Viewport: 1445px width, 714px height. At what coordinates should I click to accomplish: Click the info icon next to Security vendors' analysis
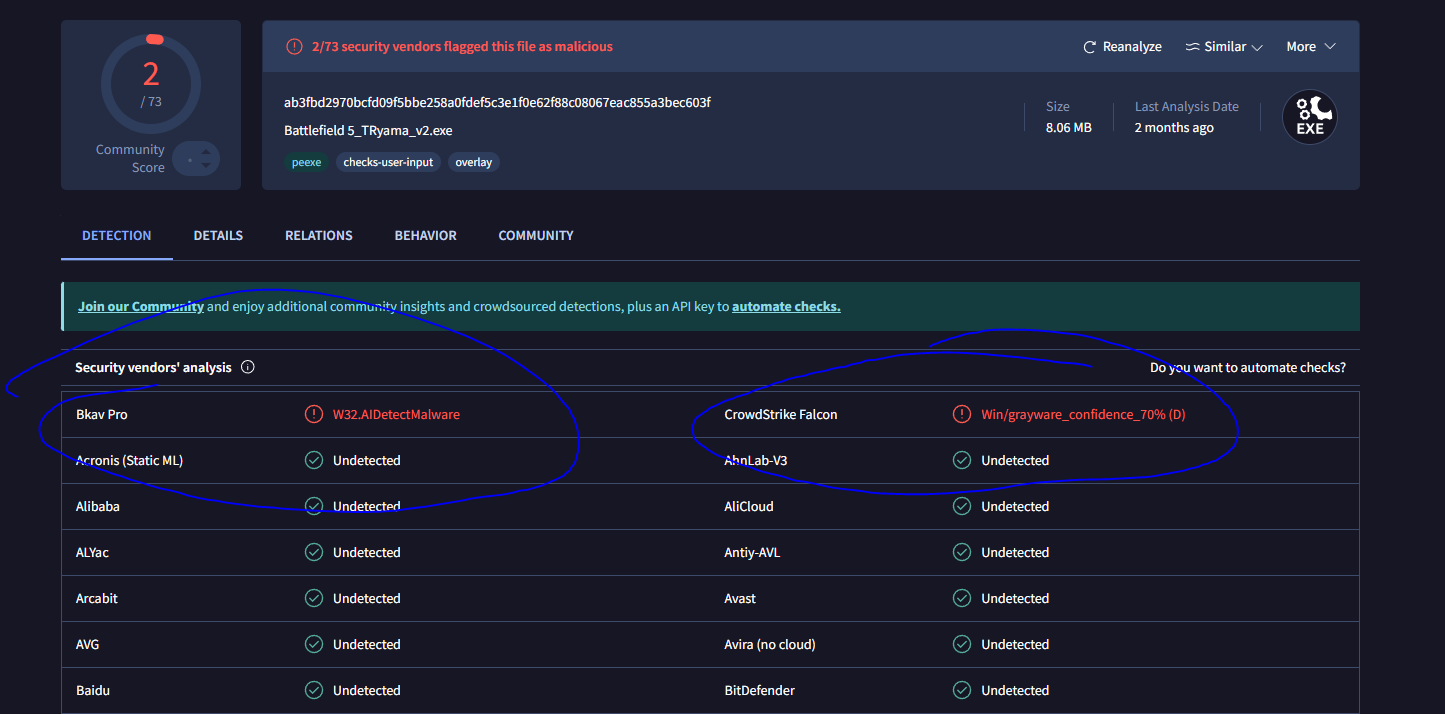248,367
